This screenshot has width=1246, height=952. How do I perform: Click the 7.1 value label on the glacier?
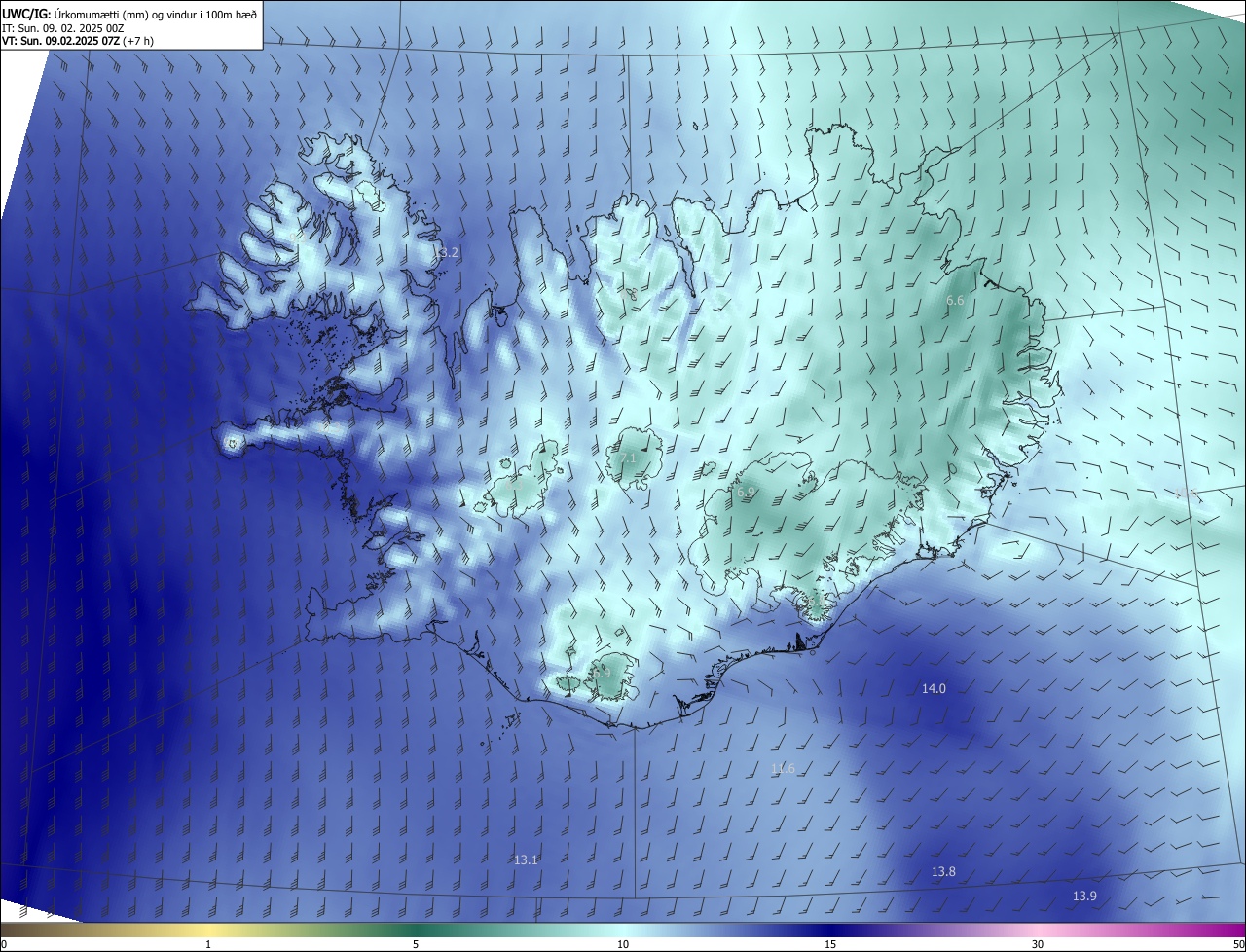[627, 458]
